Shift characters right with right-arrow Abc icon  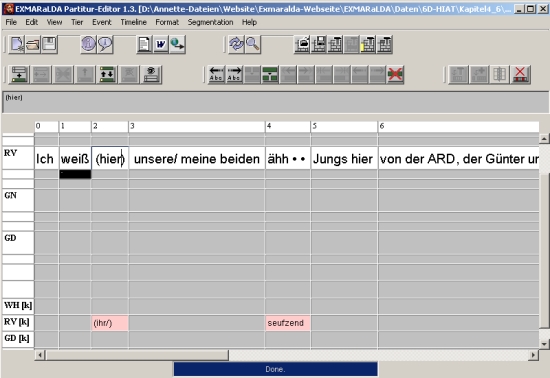click(x=234, y=74)
